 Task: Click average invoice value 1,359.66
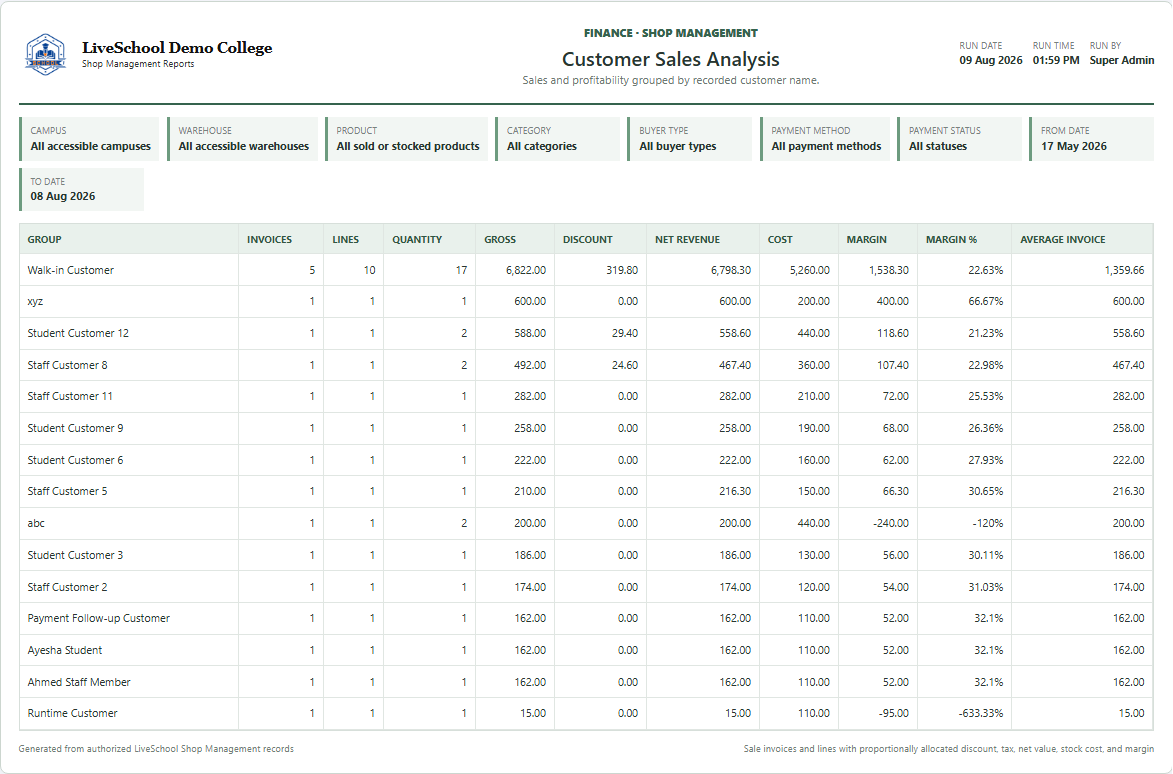[1124, 271]
